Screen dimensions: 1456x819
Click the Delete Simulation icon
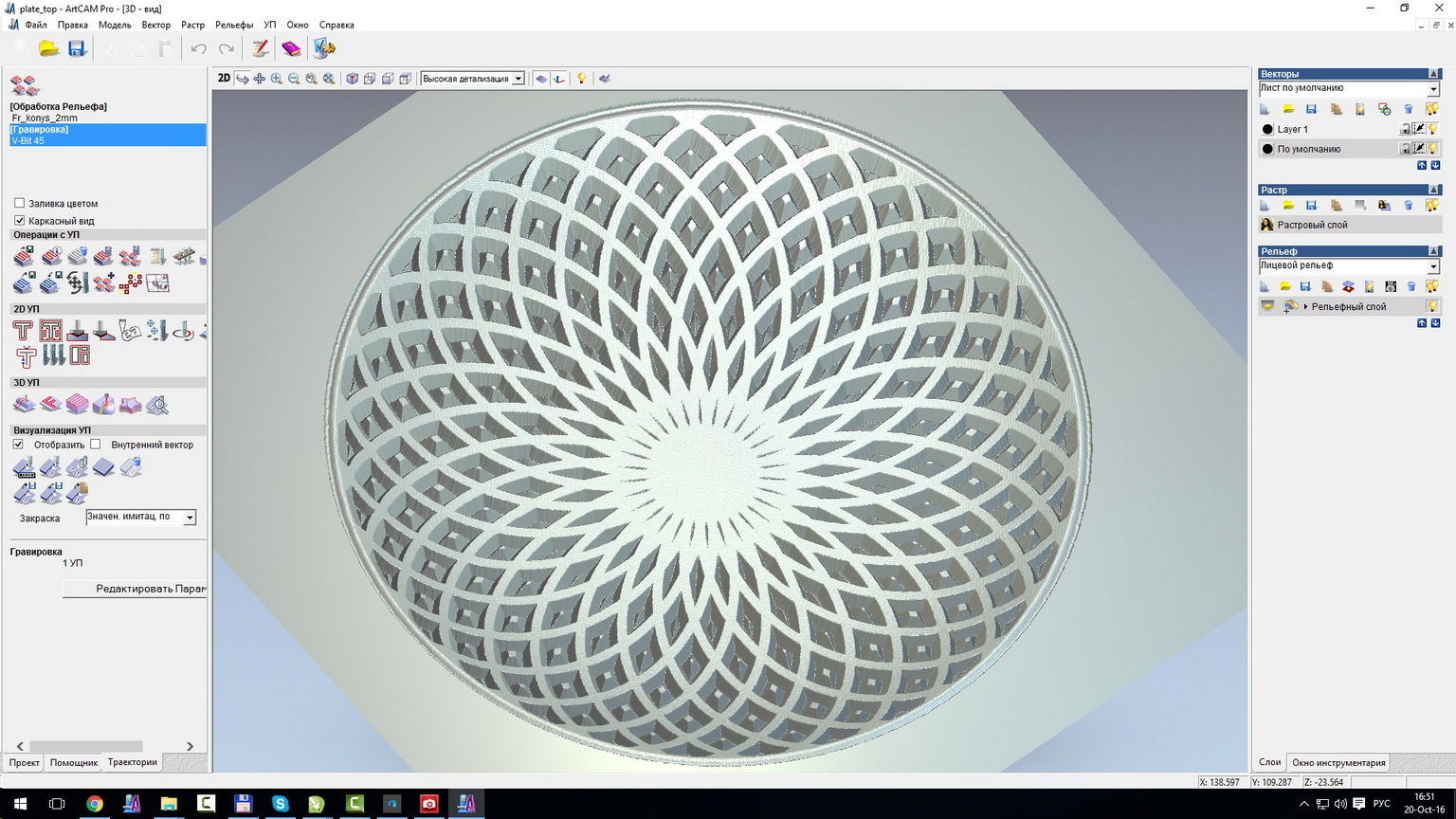pyautogui.click(x=130, y=466)
